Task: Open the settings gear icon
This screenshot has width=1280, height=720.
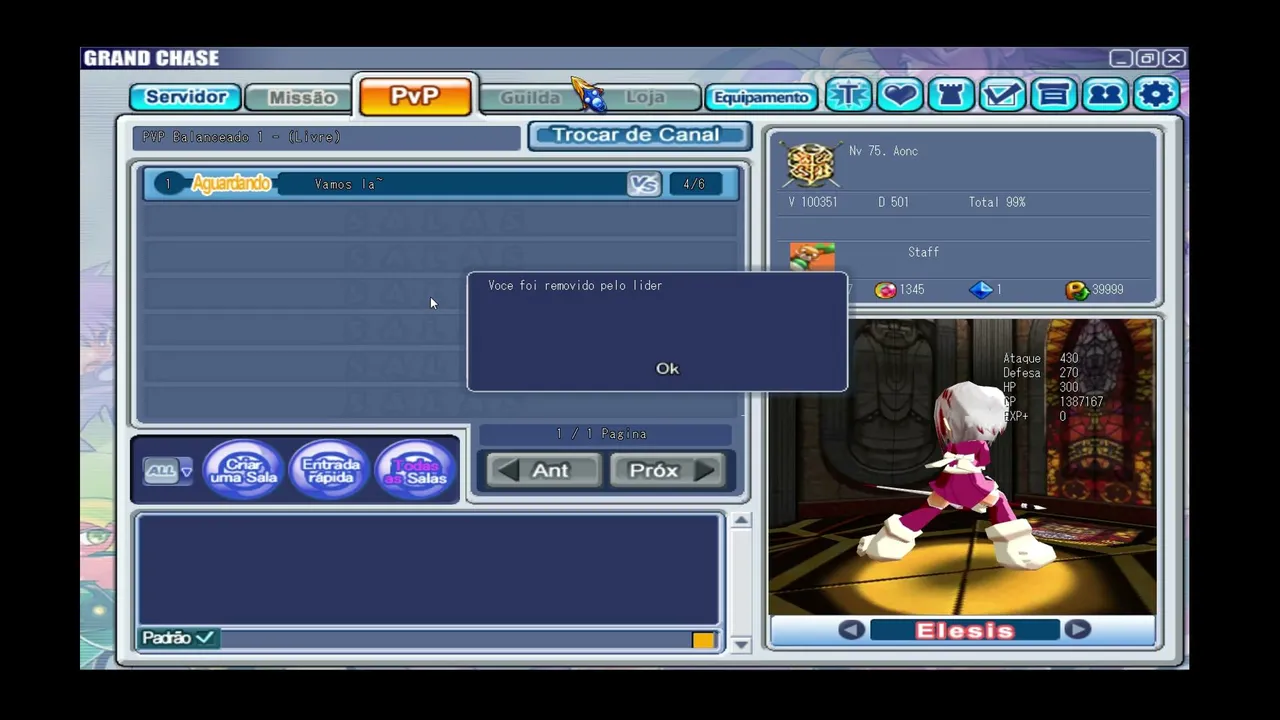Action: coord(1156,96)
